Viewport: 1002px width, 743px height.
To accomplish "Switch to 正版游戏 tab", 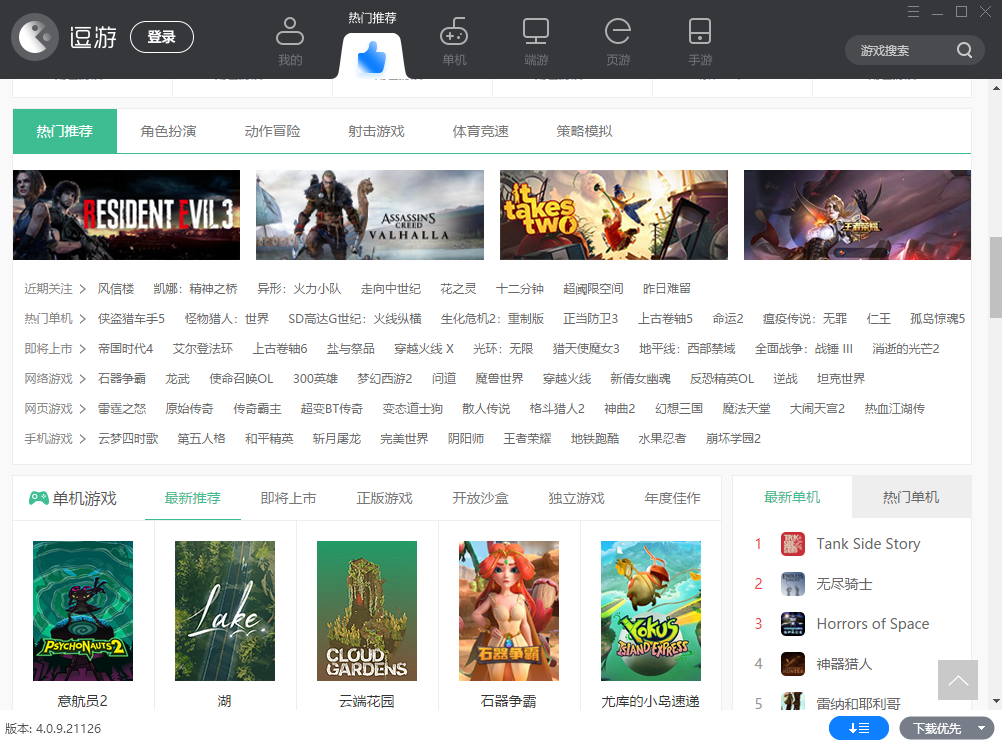I will click(x=385, y=498).
